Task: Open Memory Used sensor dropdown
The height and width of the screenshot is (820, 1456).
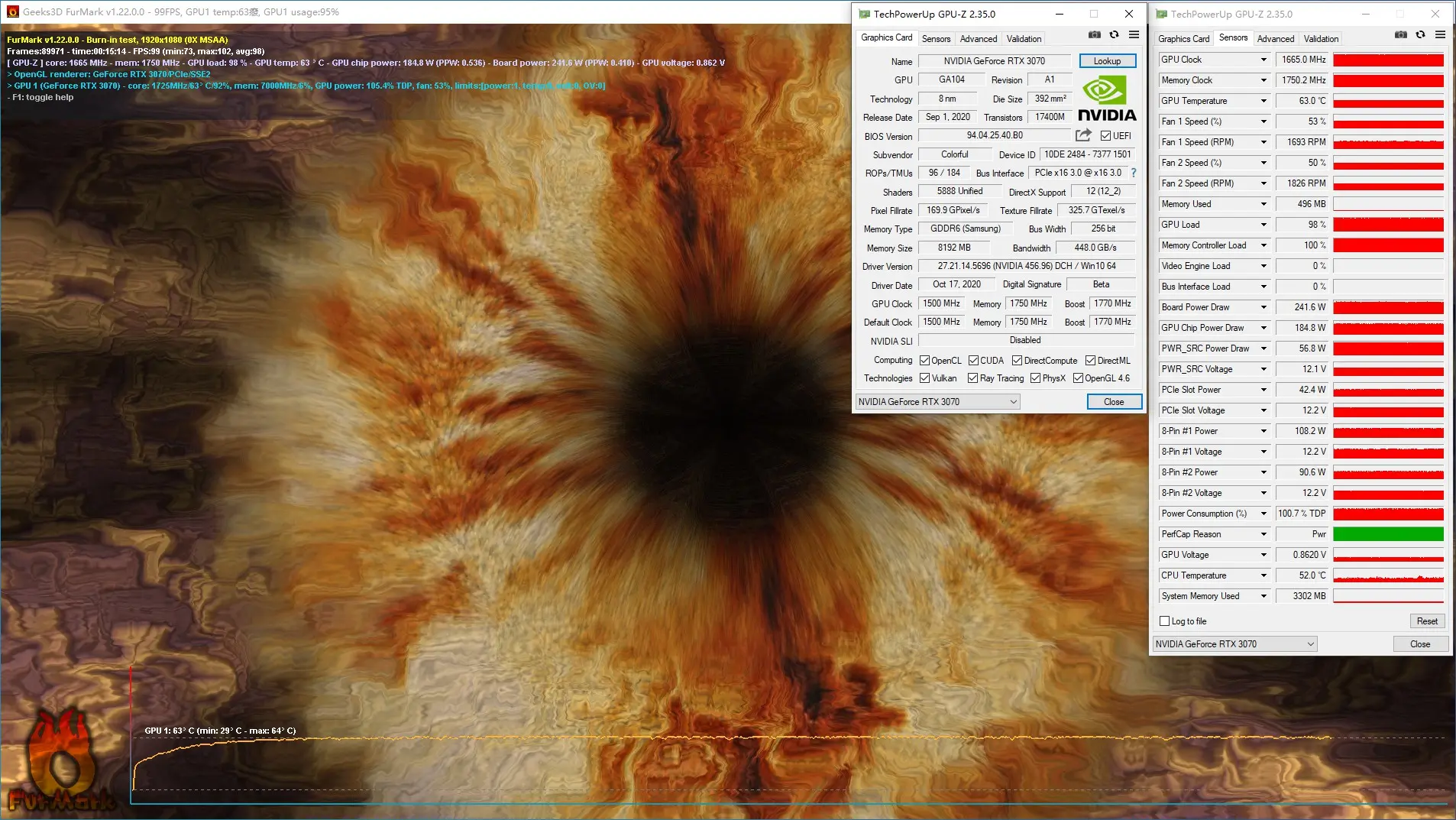Action: click(1263, 204)
